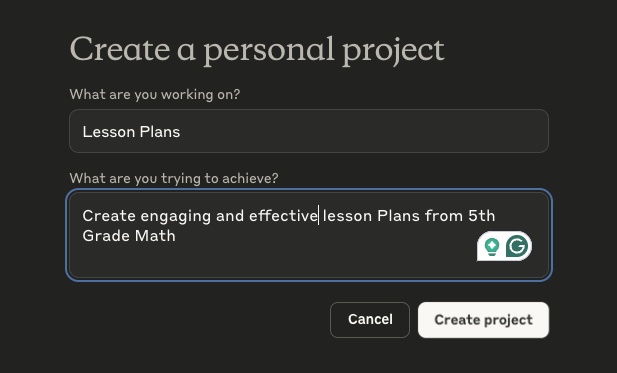Place cursor on 'Math' in the description
The image size is (617, 373).
point(155,236)
